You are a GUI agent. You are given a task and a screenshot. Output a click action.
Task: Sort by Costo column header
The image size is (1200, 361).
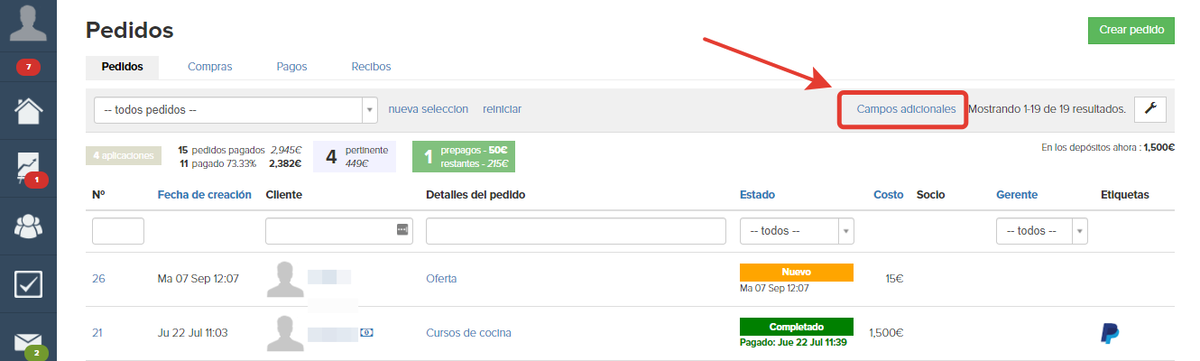(x=888, y=194)
